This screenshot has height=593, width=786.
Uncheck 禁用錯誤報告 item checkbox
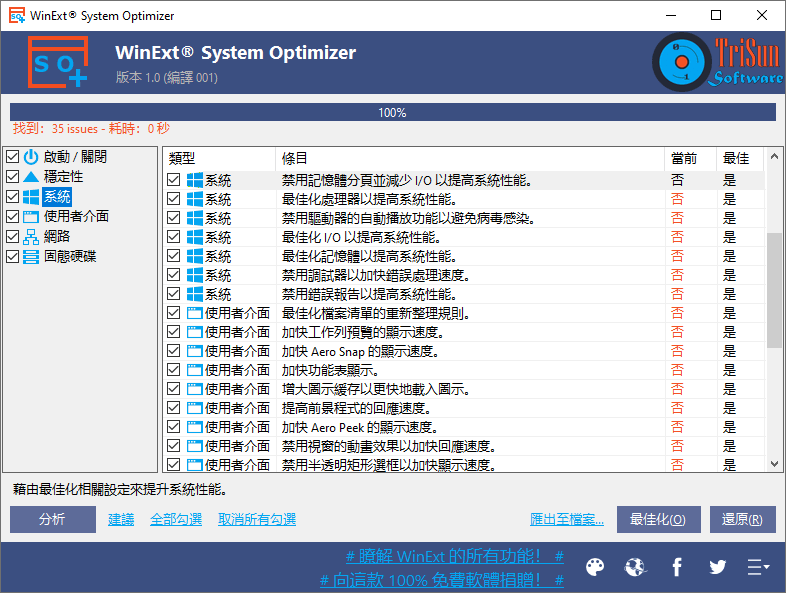[173, 294]
